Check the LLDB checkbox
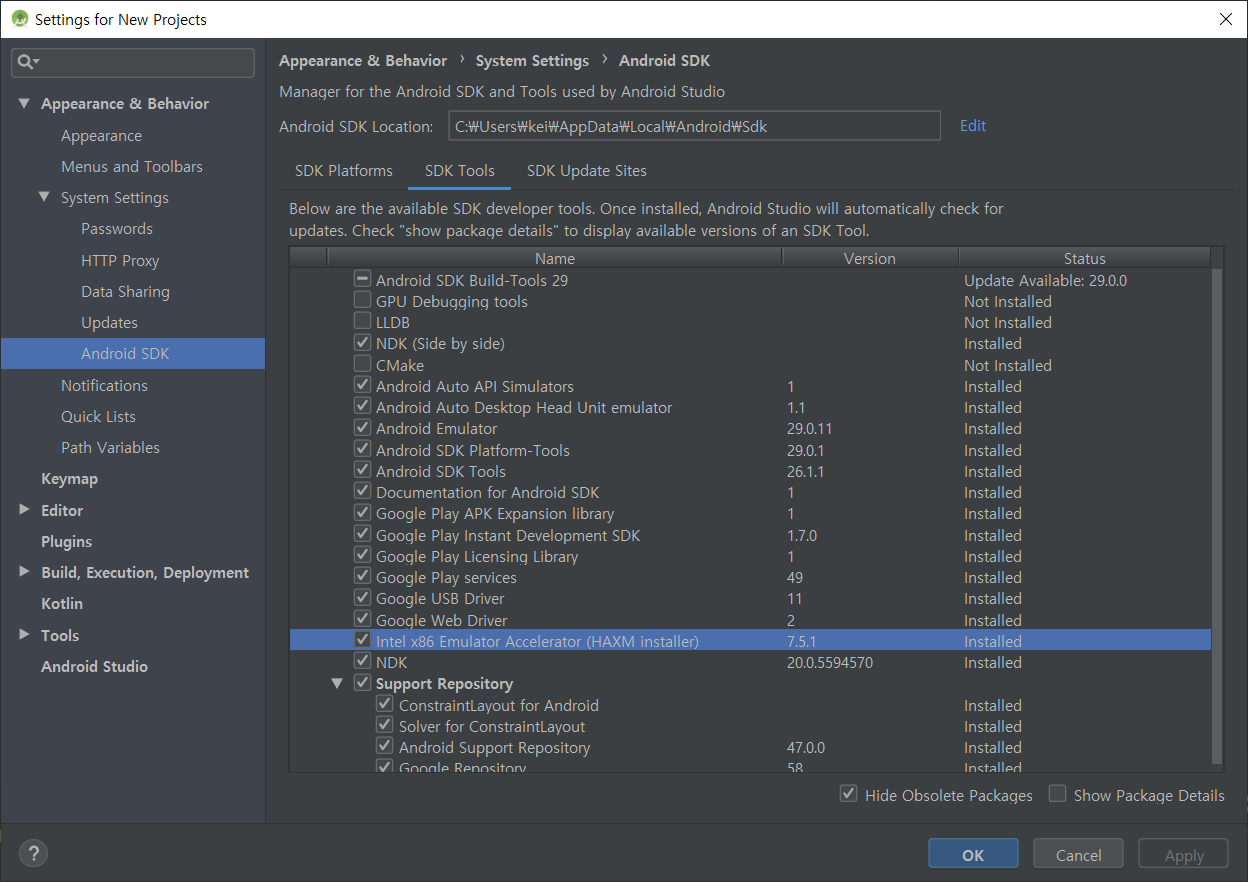Image resolution: width=1248 pixels, height=882 pixels. [x=363, y=322]
